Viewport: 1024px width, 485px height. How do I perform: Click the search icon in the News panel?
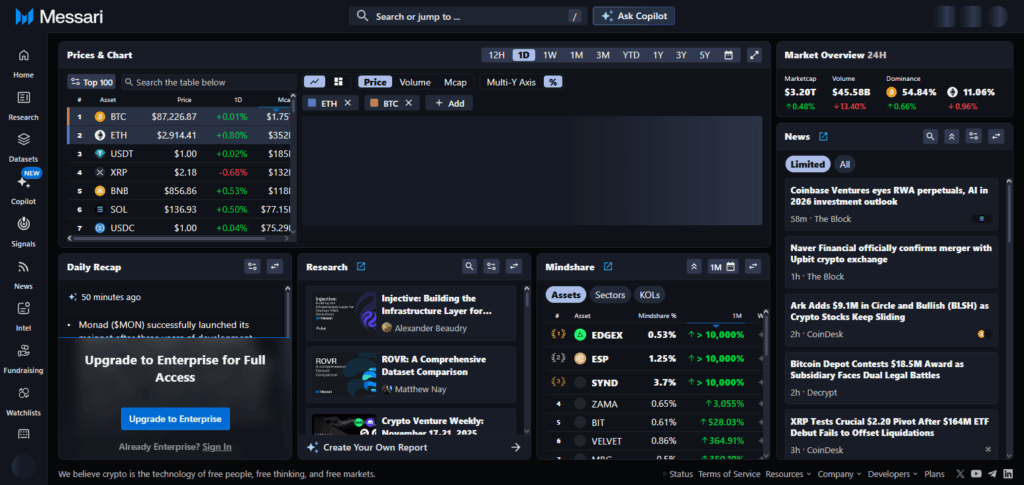tap(930, 137)
